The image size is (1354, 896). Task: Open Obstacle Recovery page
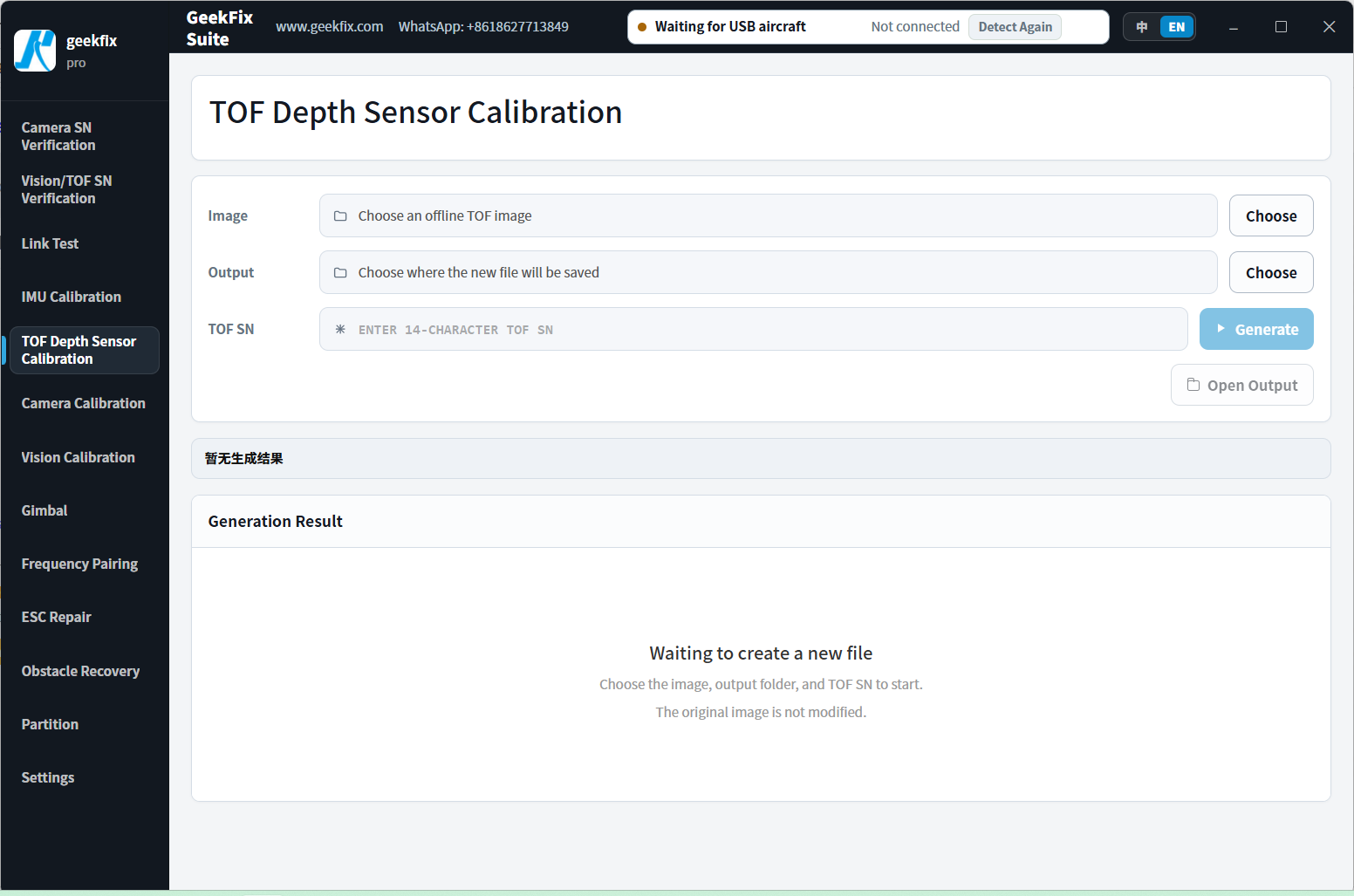point(85,671)
